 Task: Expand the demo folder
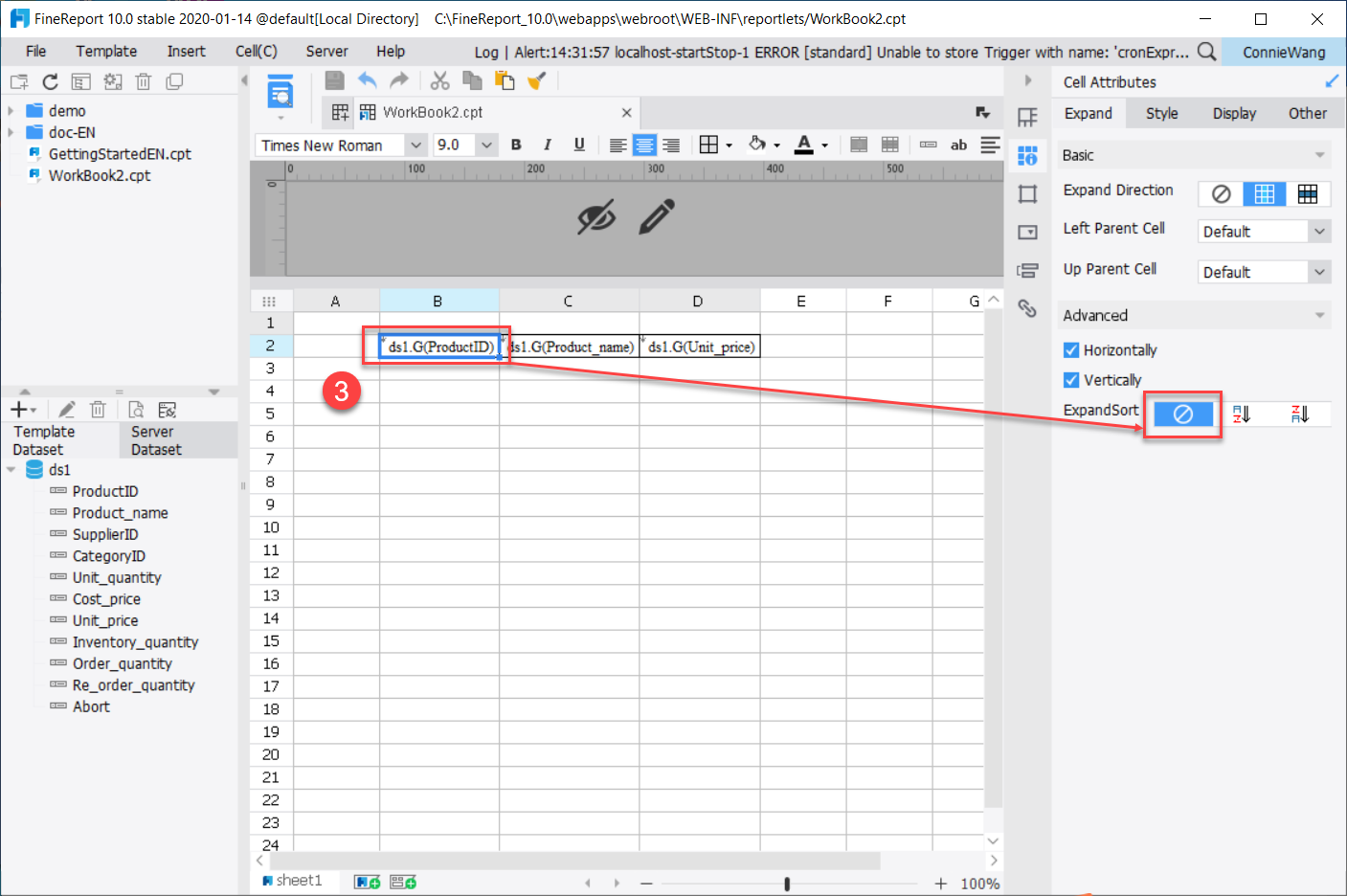[11, 111]
